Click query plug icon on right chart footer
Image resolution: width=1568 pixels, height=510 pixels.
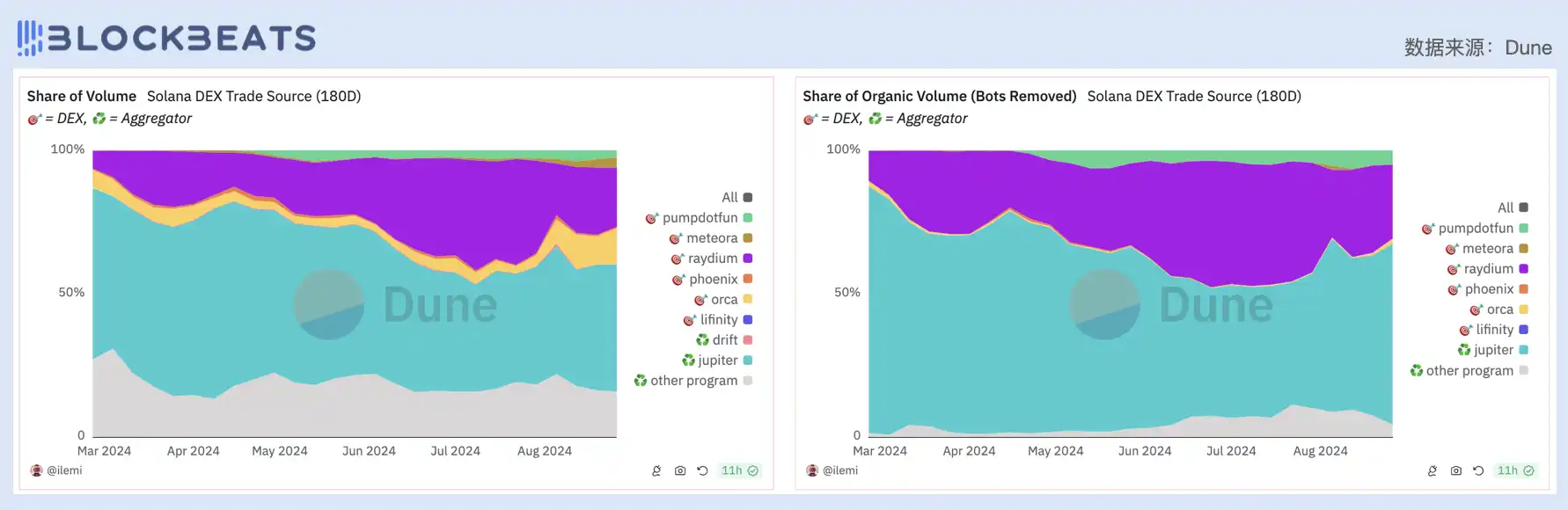click(1432, 471)
